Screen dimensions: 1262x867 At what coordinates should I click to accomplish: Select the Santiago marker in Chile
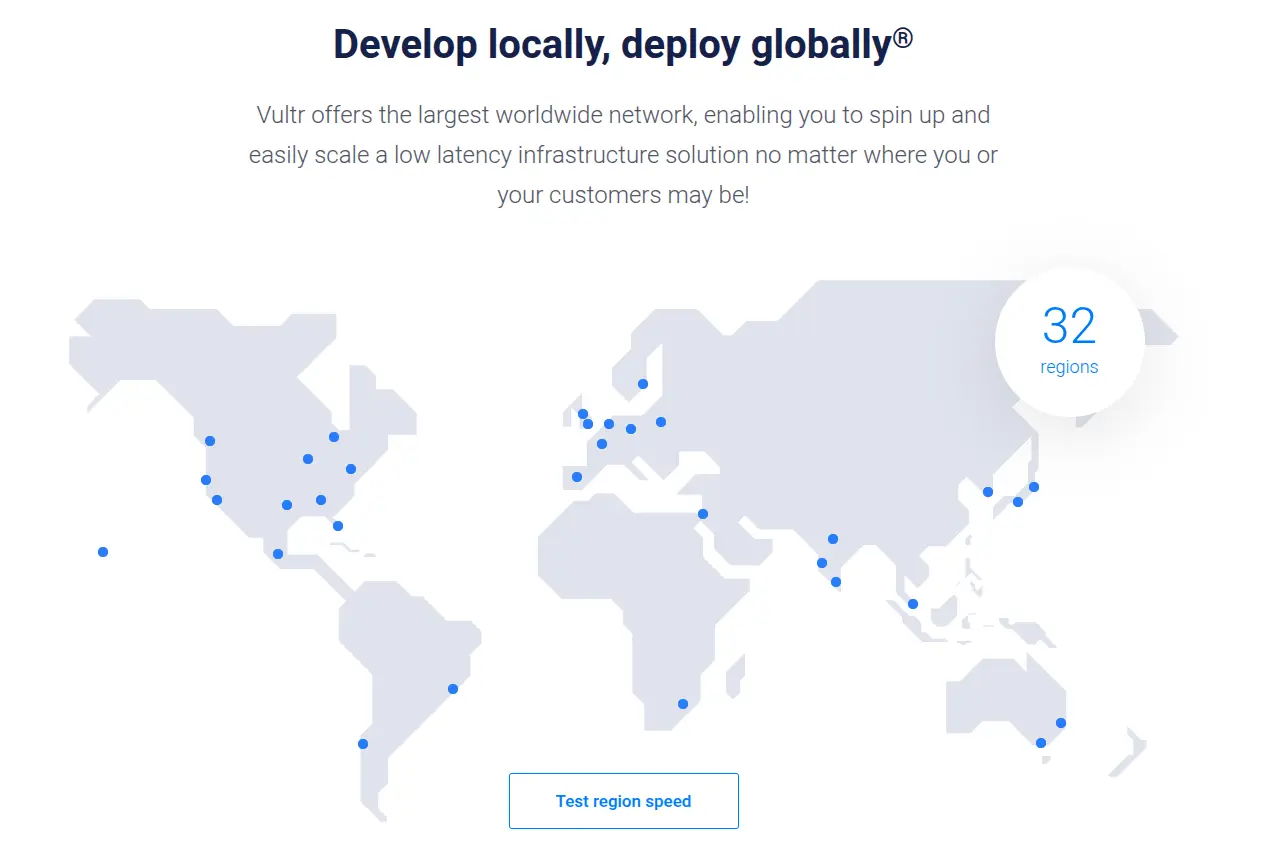tap(362, 743)
